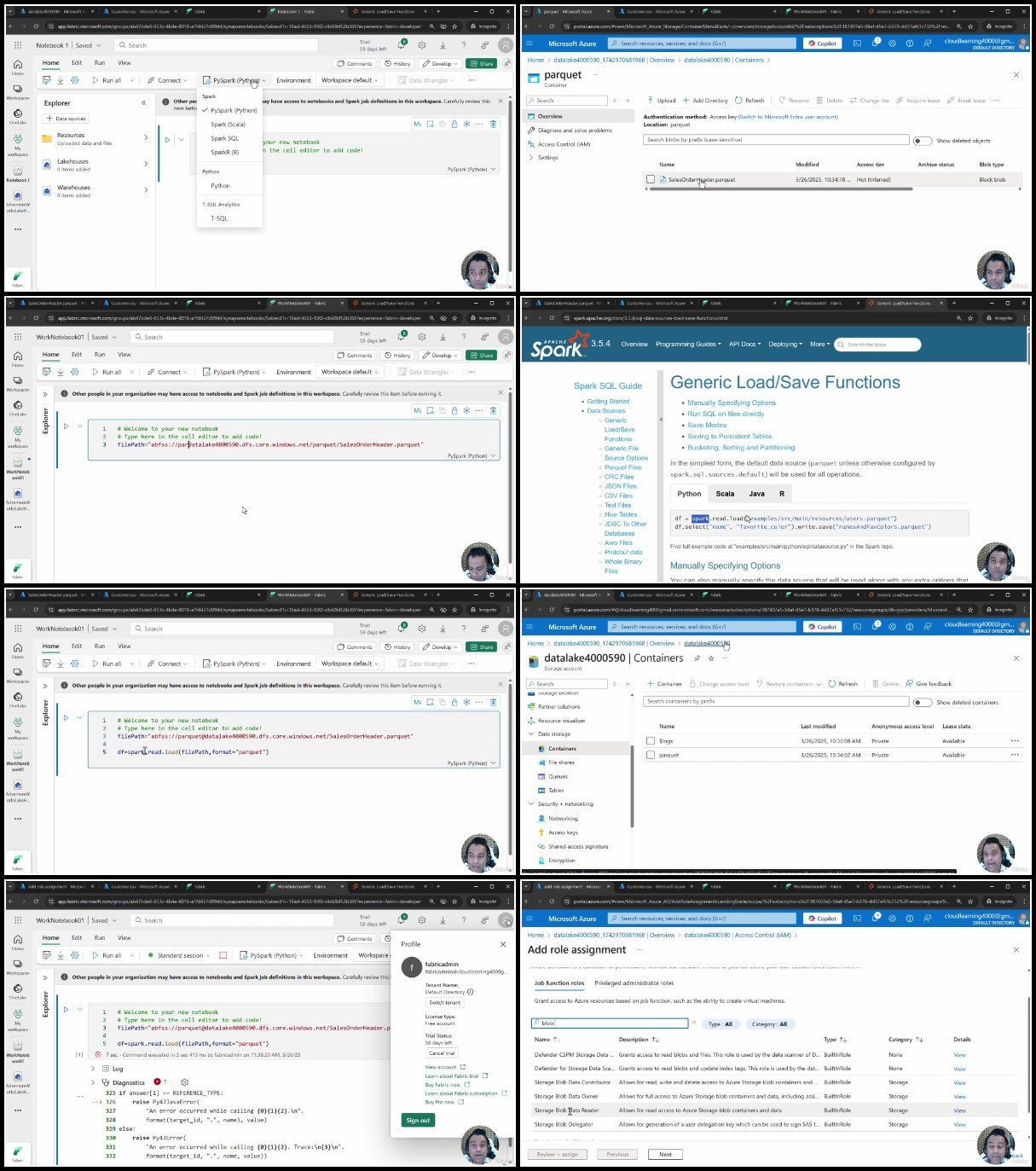Screen dimensions: 1036x1171
Task: Open API Docs dropdown on Spark docs
Action: (x=744, y=345)
